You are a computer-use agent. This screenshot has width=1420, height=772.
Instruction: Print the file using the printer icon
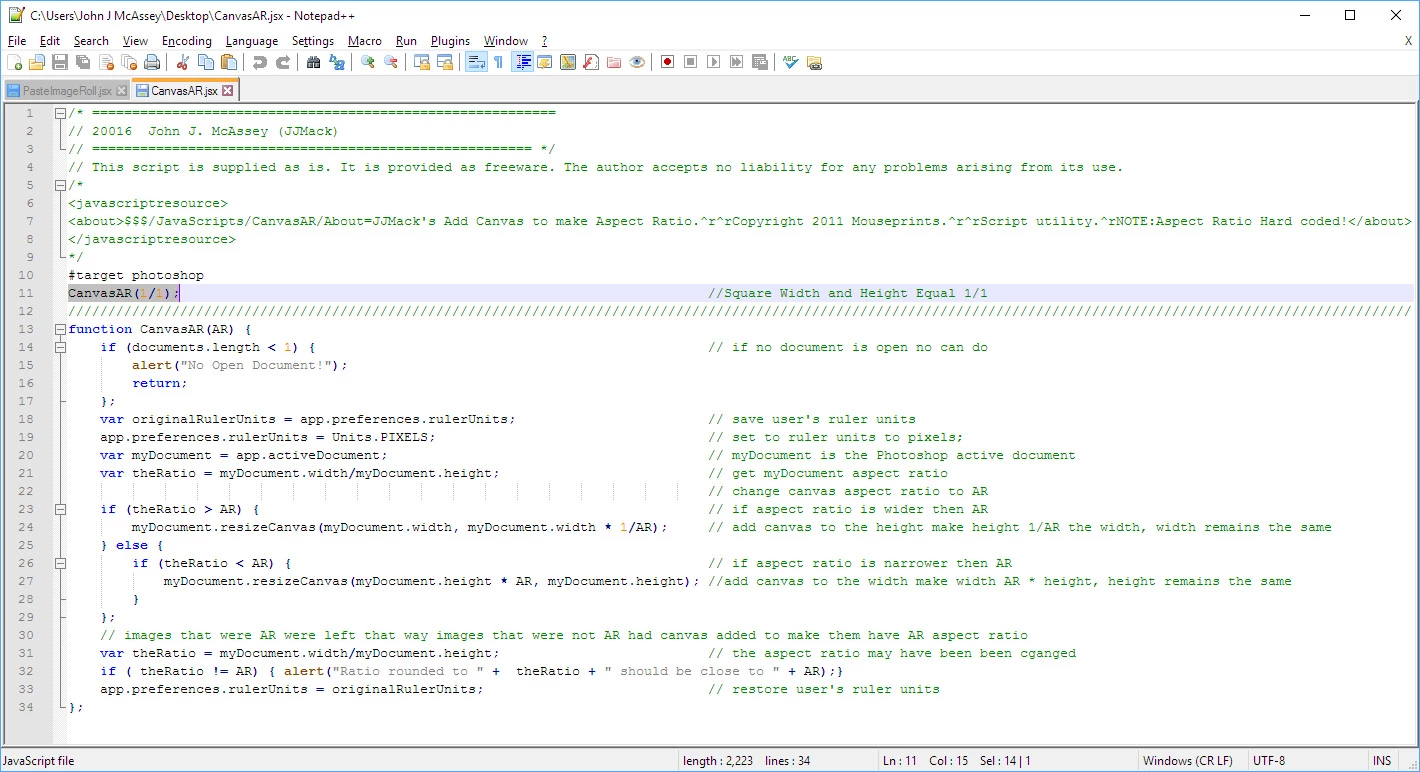152,62
